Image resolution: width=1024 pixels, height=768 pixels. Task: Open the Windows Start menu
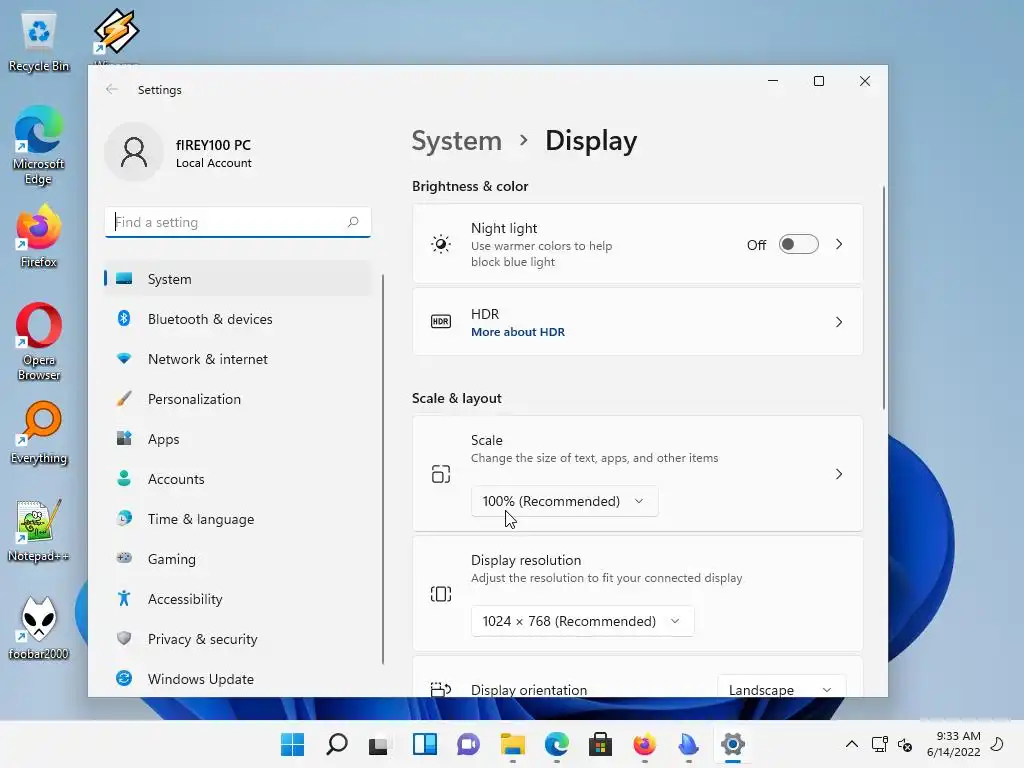pos(293,744)
